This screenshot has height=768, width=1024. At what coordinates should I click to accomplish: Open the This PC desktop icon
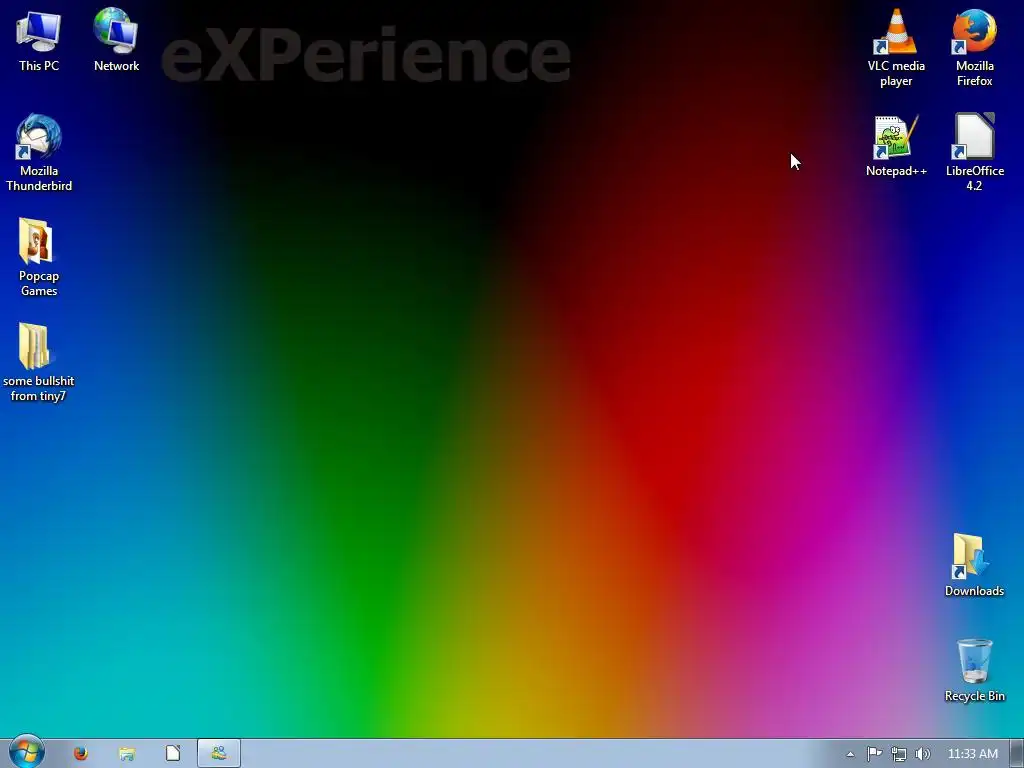pyautogui.click(x=39, y=39)
